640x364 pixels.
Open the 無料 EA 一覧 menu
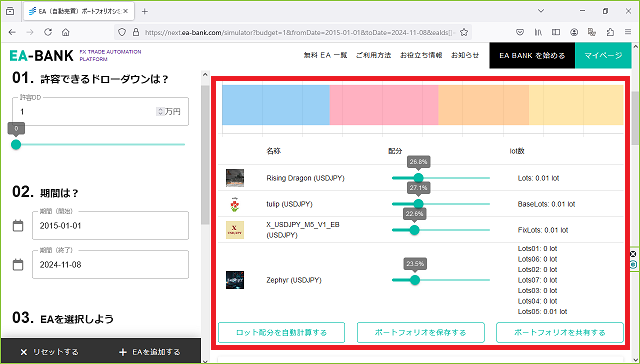[325, 55]
